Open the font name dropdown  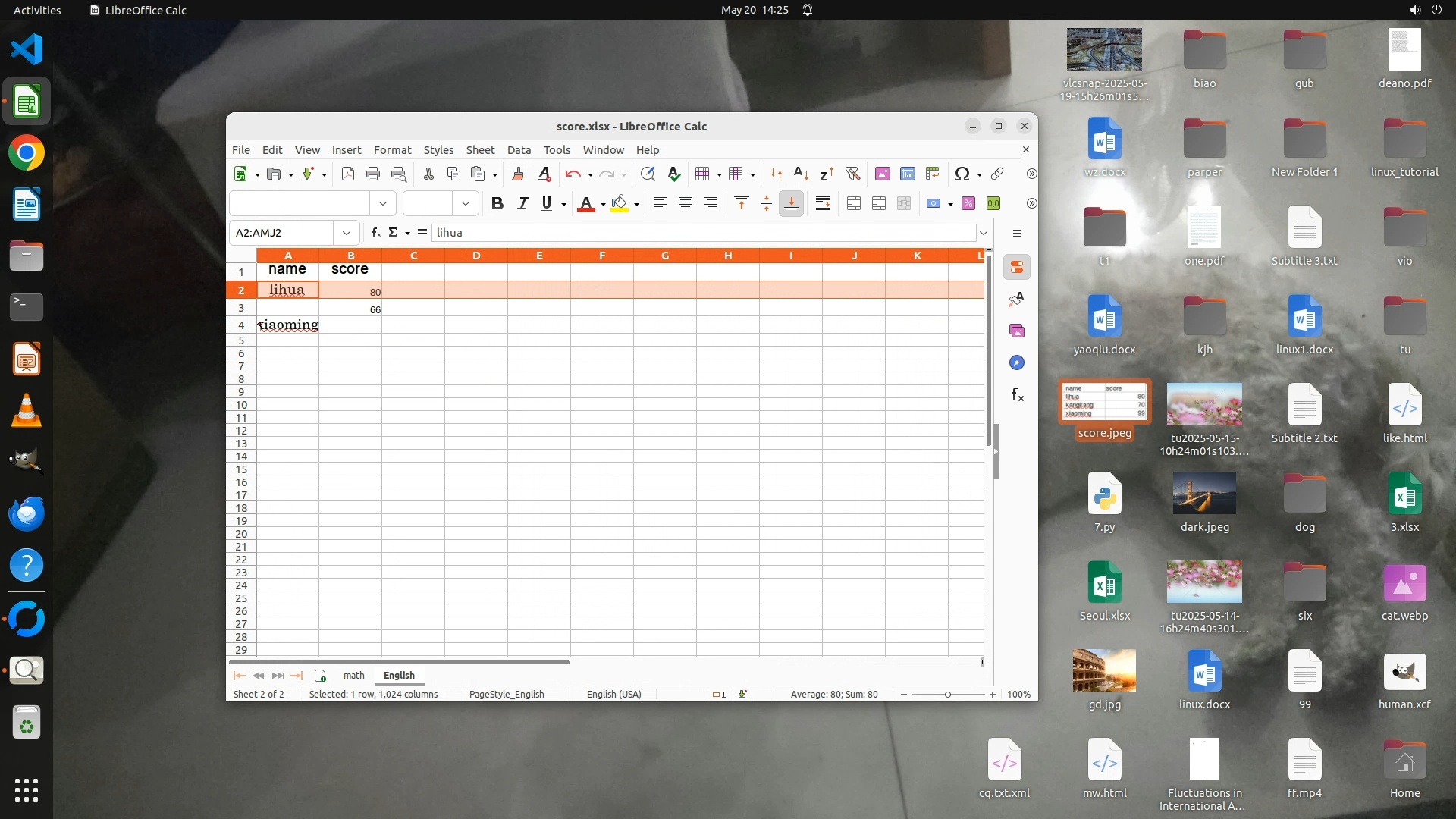pos(383,203)
